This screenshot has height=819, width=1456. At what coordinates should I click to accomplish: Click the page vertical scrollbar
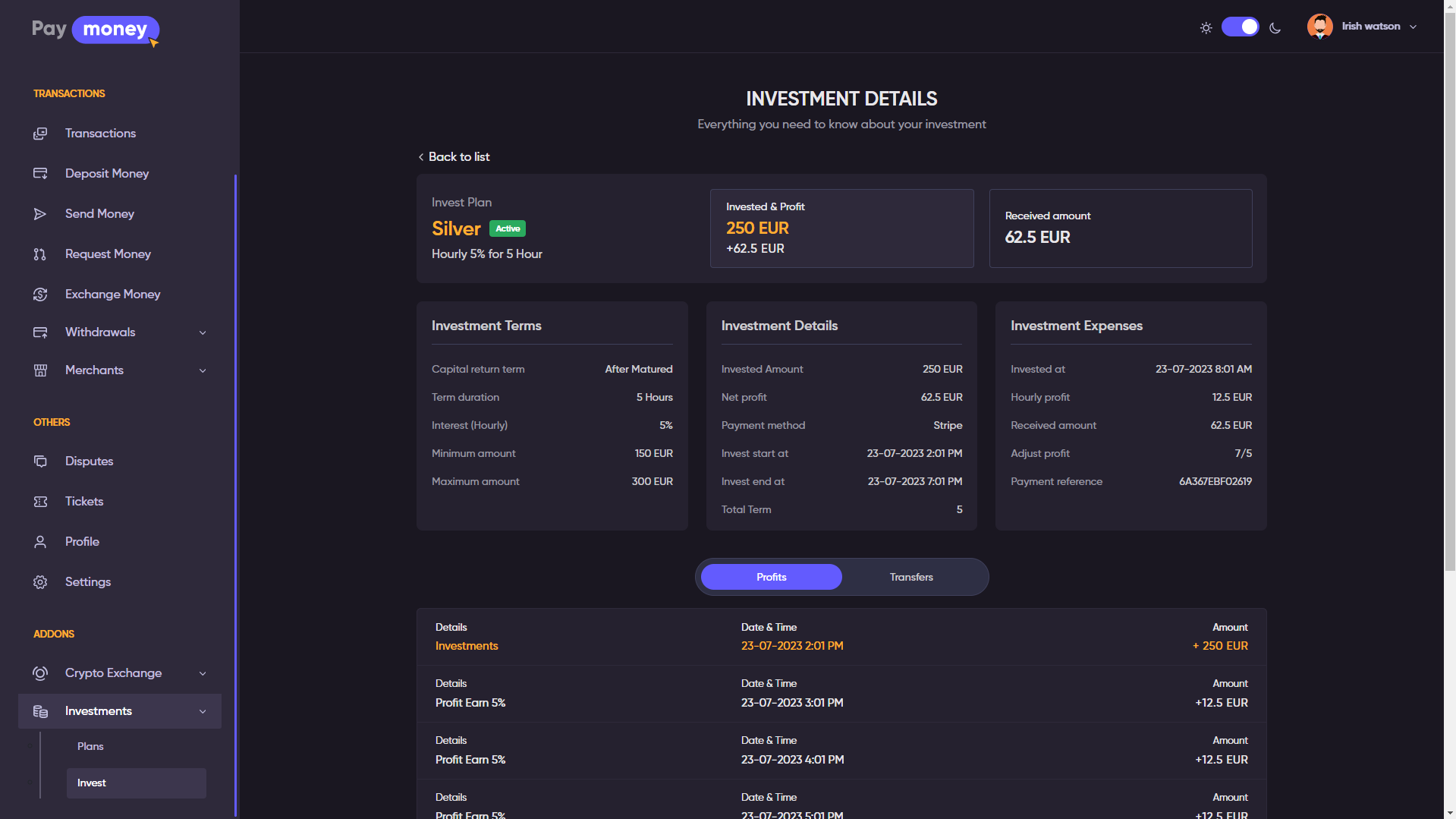tap(1449, 304)
